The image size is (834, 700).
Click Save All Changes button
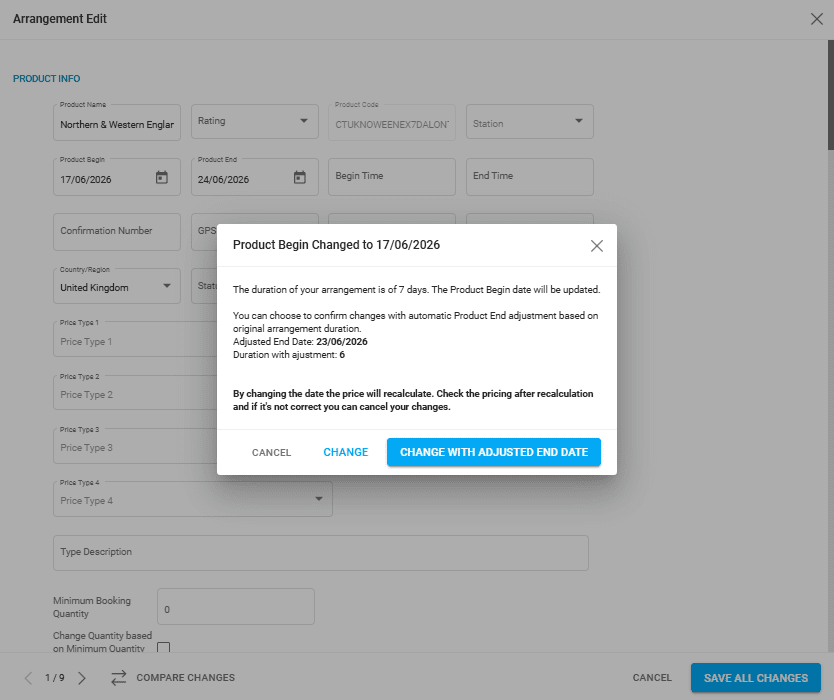(755, 678)
